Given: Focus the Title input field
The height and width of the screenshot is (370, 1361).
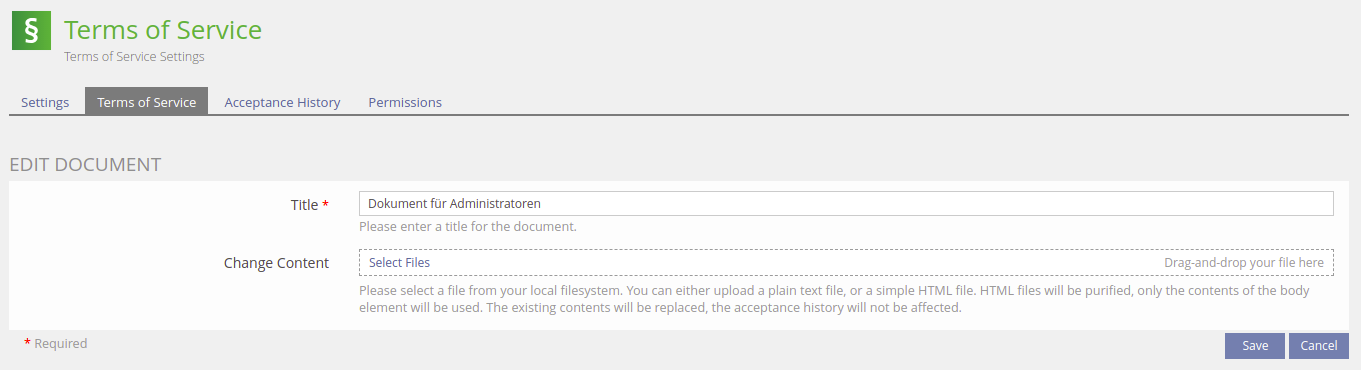Looking at the screenshot, I should click(846, 204).
